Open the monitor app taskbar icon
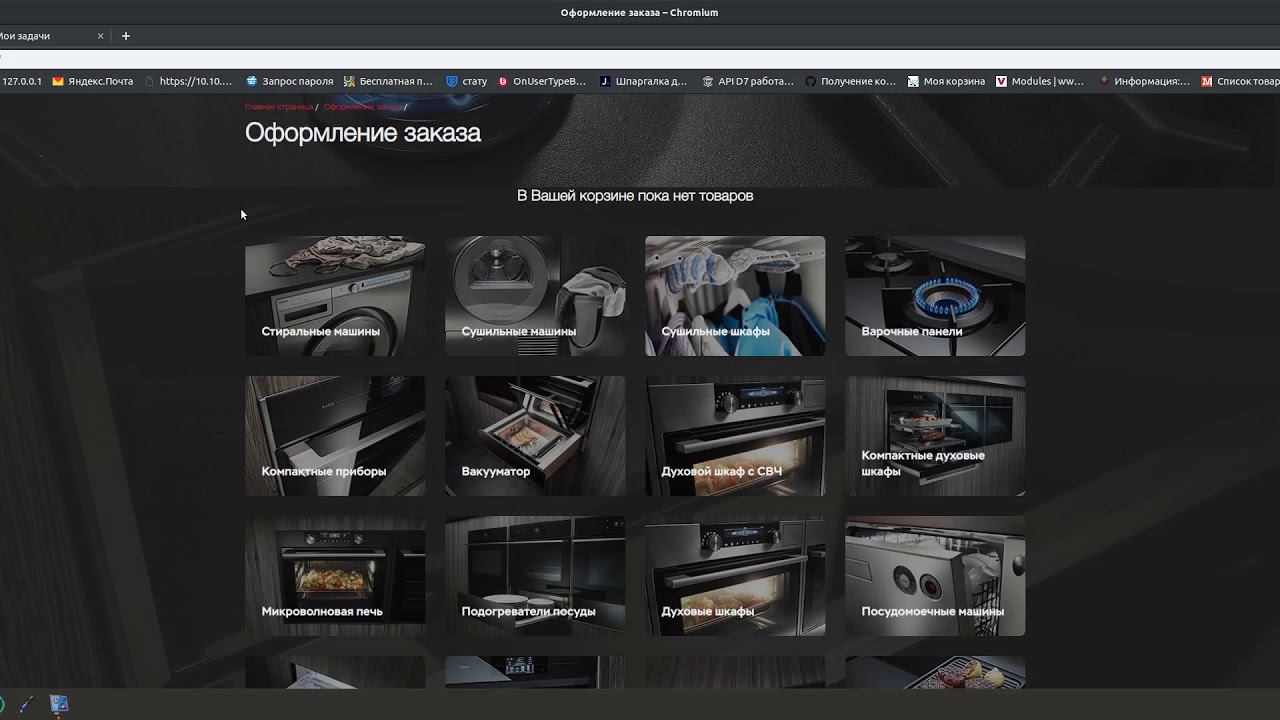Image resolution: width=1280 pixels, height=720 pixels. [x=59, y=705]
